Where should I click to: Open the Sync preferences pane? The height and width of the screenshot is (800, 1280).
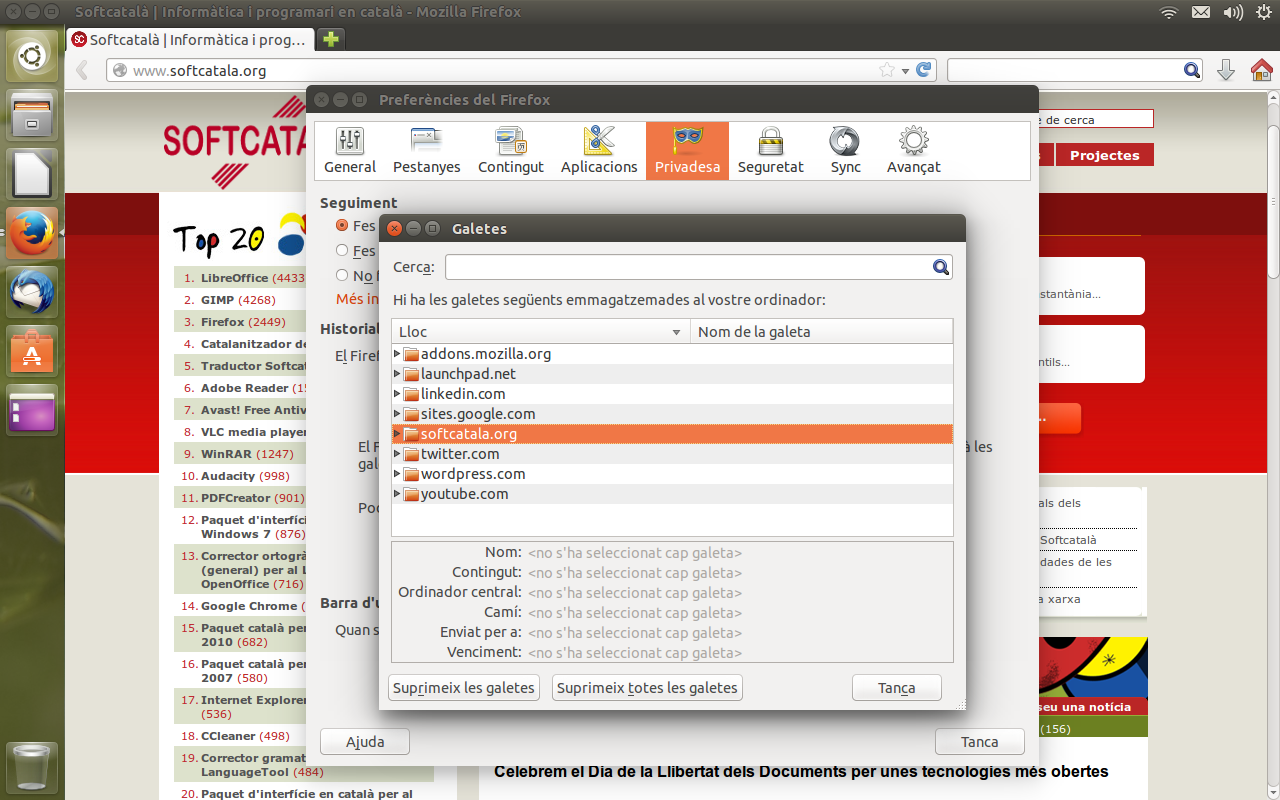(x=845, y=151)
